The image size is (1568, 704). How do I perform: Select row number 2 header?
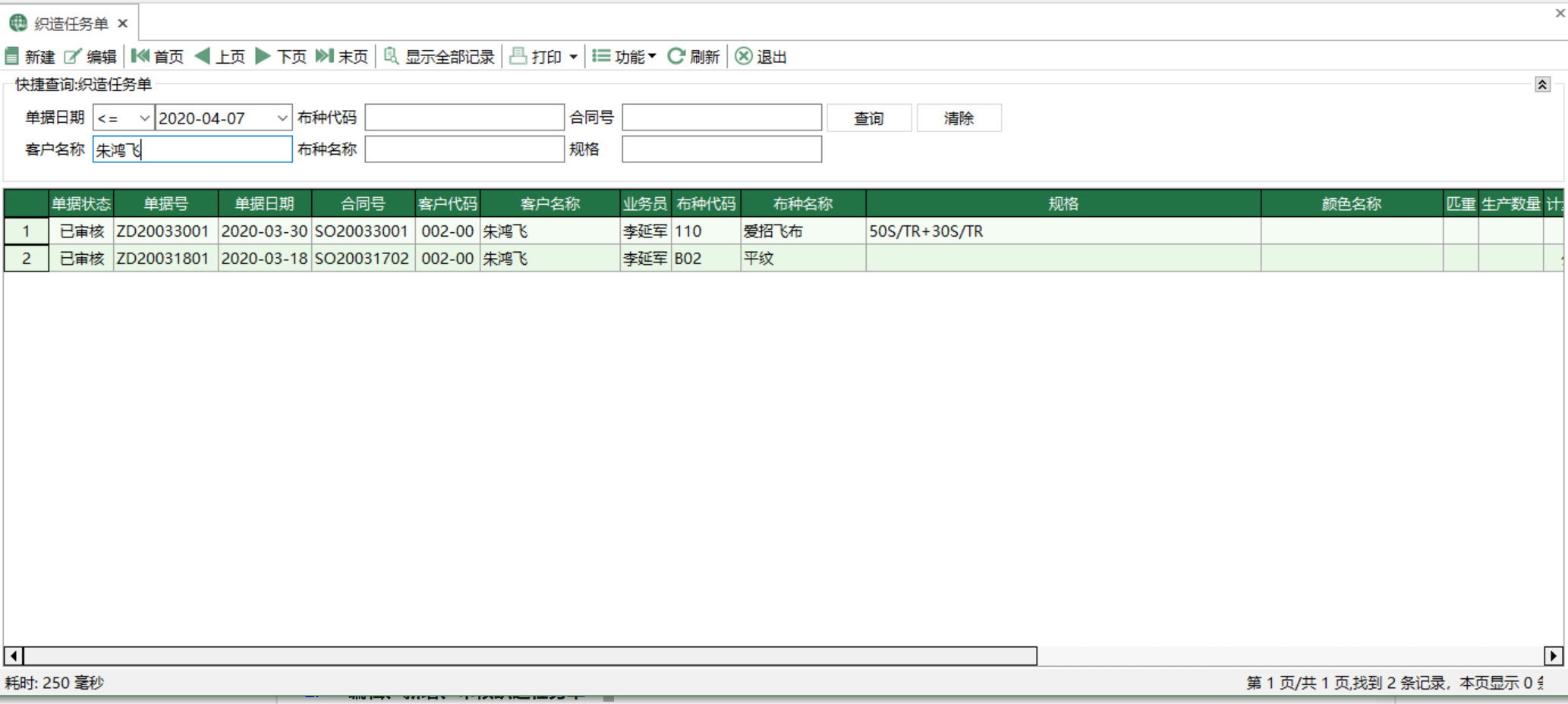tap(27, 258)
